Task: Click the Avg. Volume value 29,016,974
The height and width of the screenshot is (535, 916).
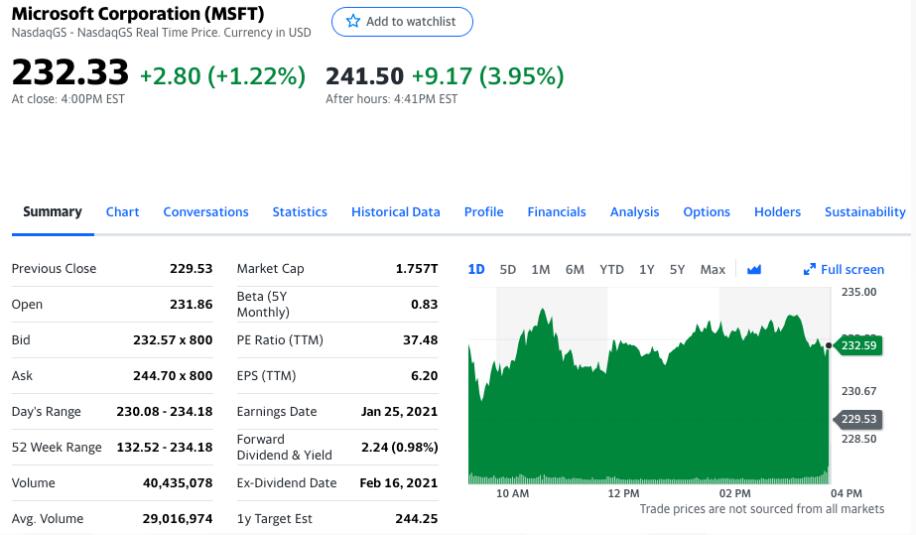Action: (178, 518)
